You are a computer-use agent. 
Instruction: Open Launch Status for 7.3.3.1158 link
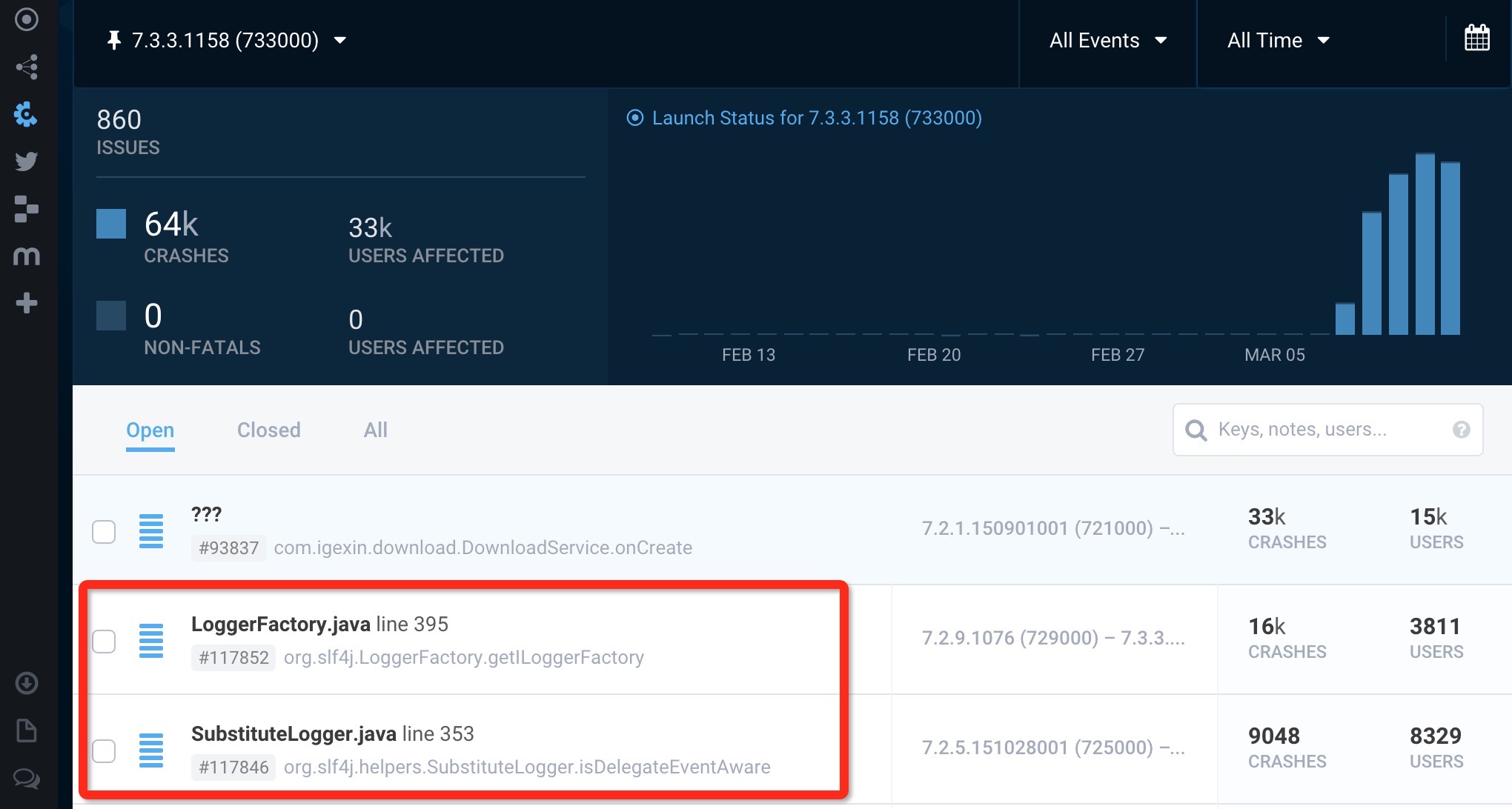point(816,118)
